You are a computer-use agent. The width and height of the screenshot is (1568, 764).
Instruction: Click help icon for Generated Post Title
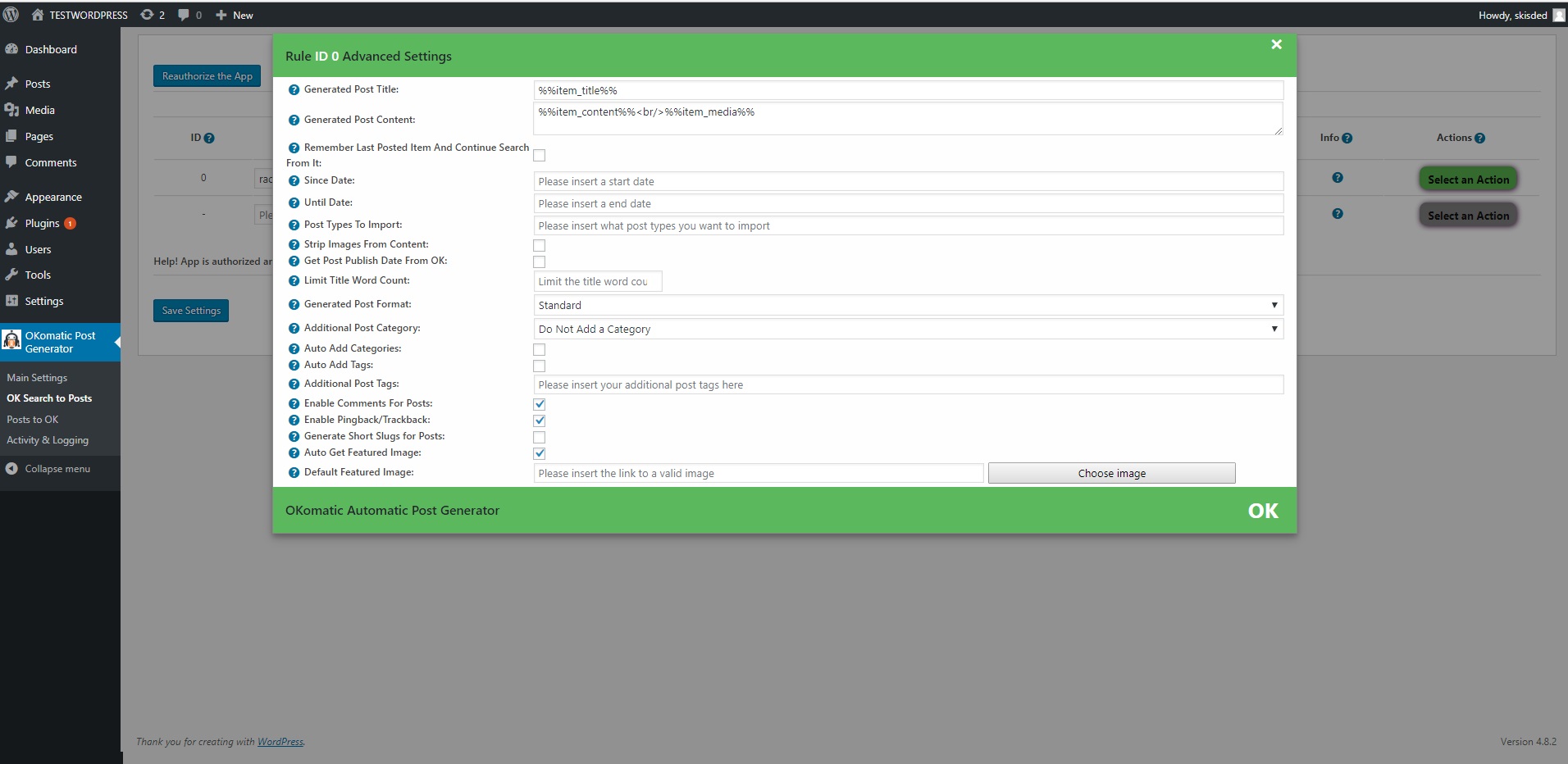click(294, 90)
